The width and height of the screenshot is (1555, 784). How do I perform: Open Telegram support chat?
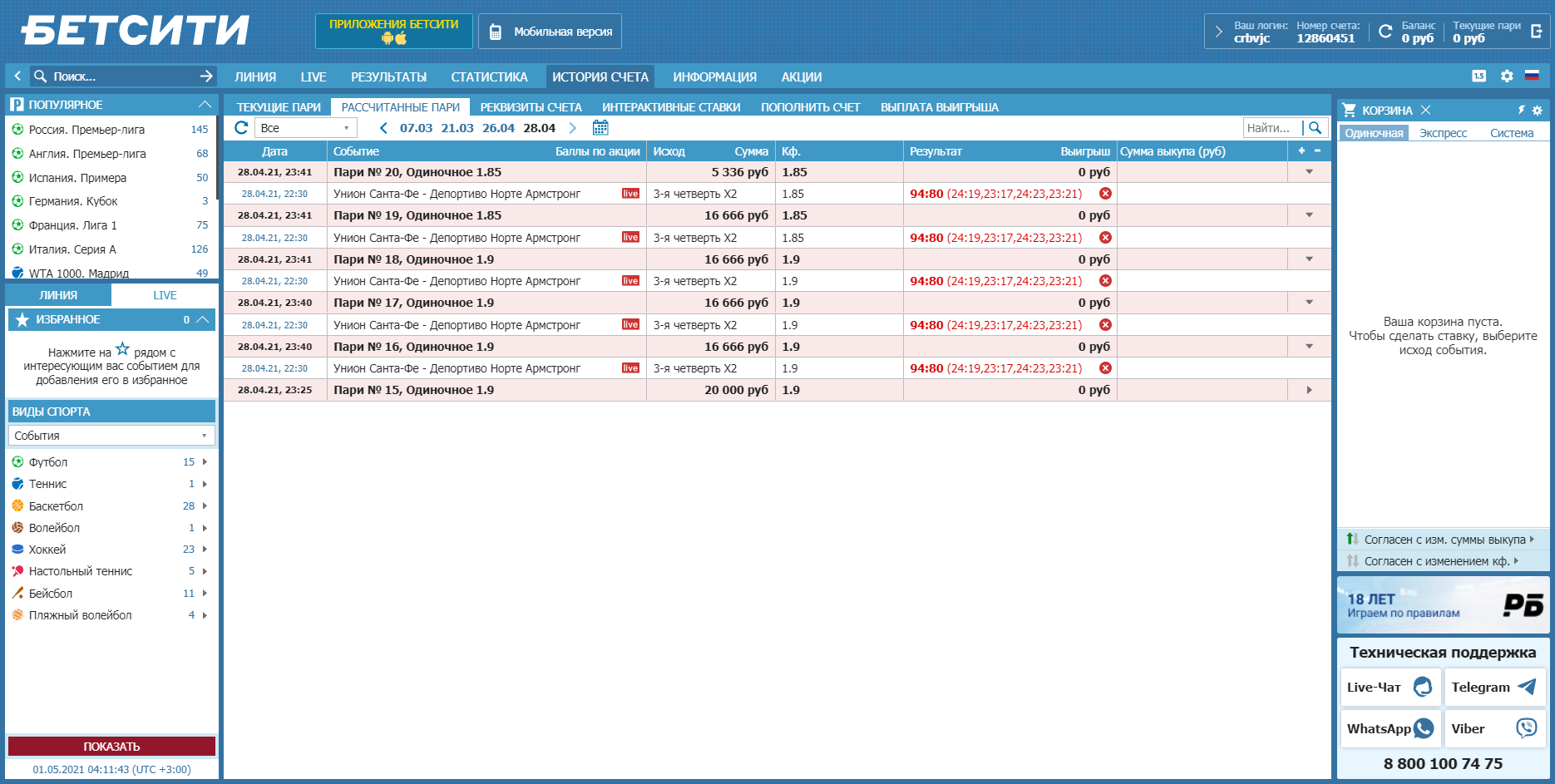click(1494, 687)
